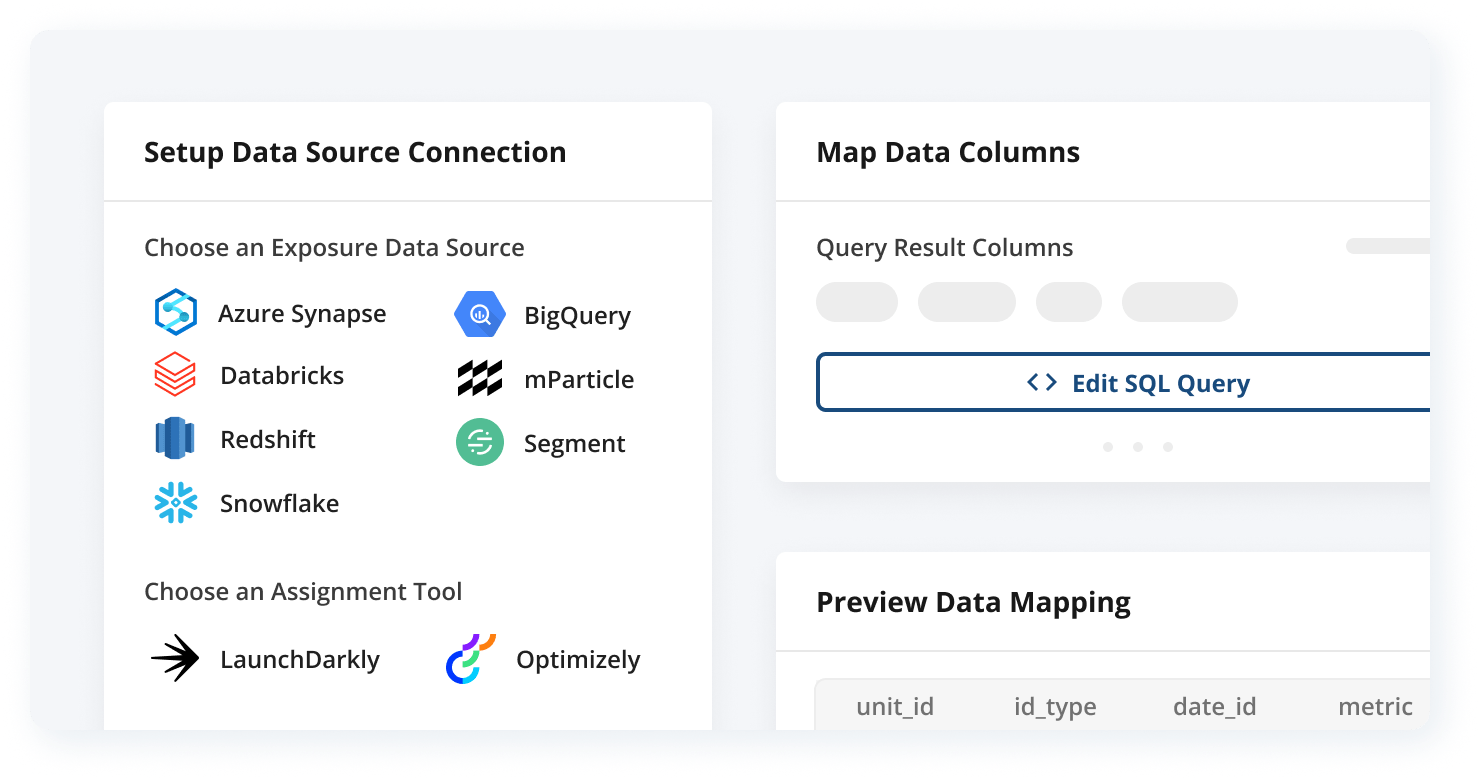The image size is (1480, 780).
Task: Click the middle pagination dot
Action: 1138,447
